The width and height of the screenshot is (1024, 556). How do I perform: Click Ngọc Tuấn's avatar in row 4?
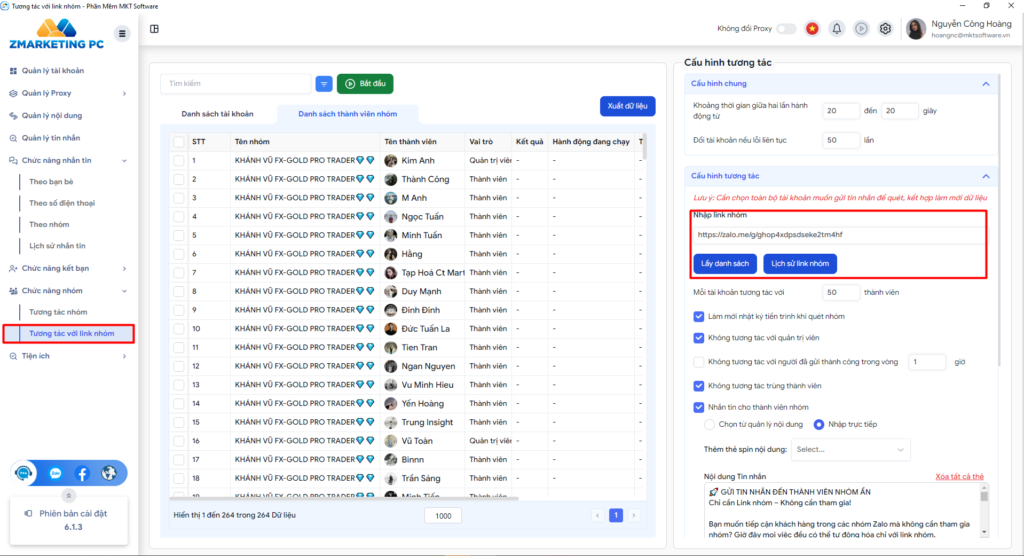[x=391, y=216]
